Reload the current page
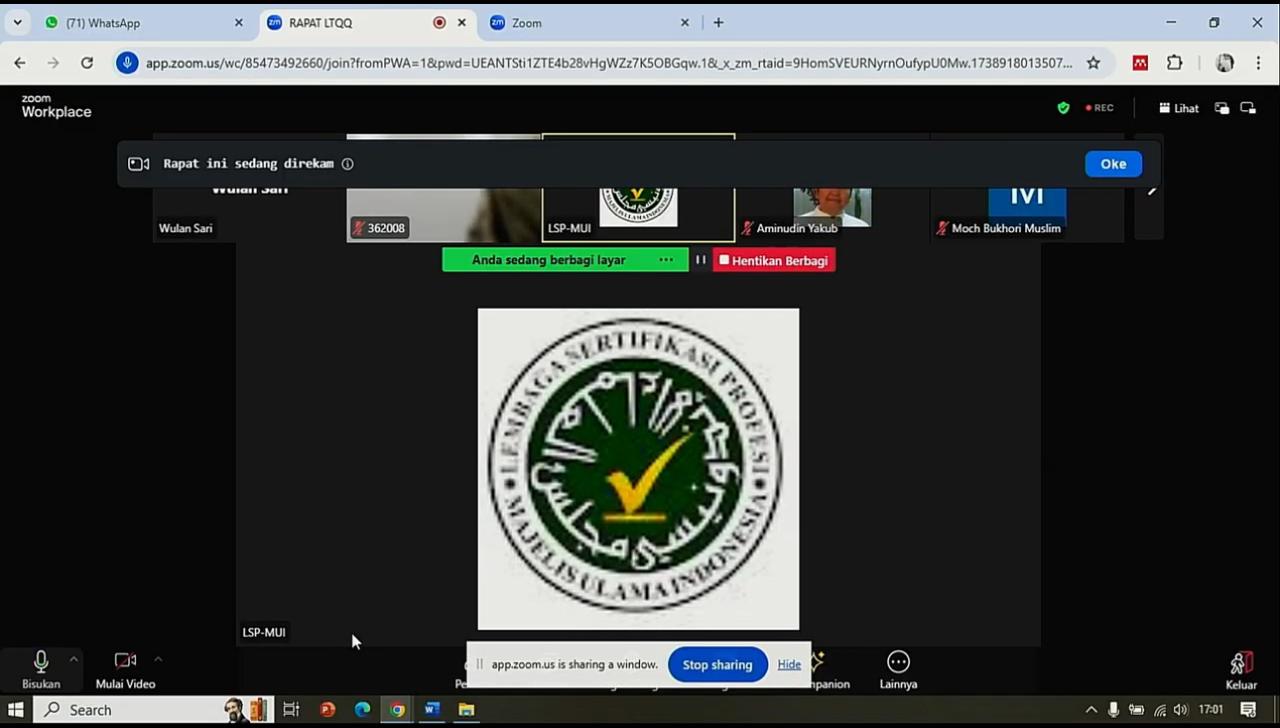The height and width of the screenshot is (728, 1280). pyautogui.click(x=87, y=63)
